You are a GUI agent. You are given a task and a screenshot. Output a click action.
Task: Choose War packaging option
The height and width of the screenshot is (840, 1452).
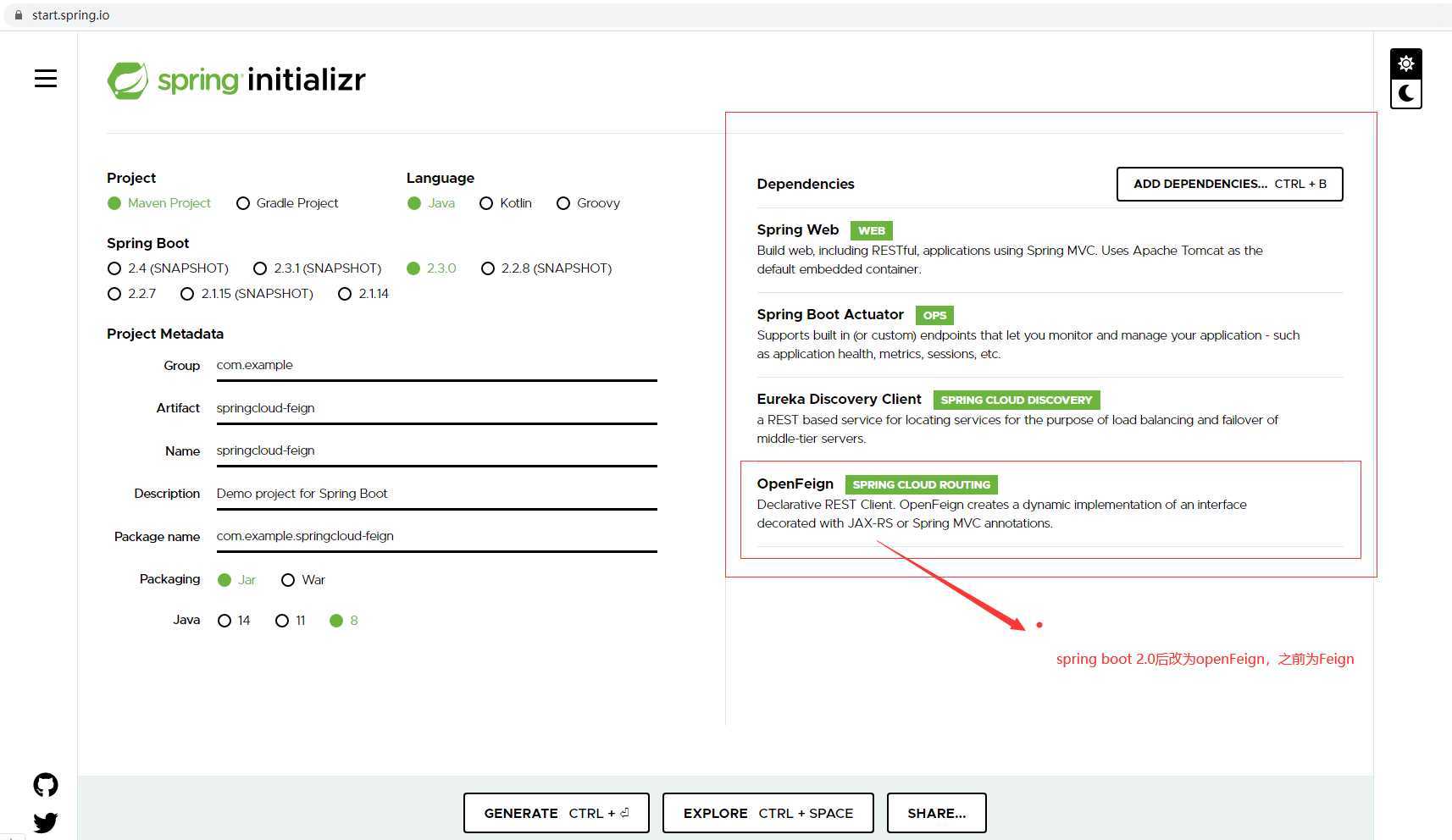(x=303, y=580)
